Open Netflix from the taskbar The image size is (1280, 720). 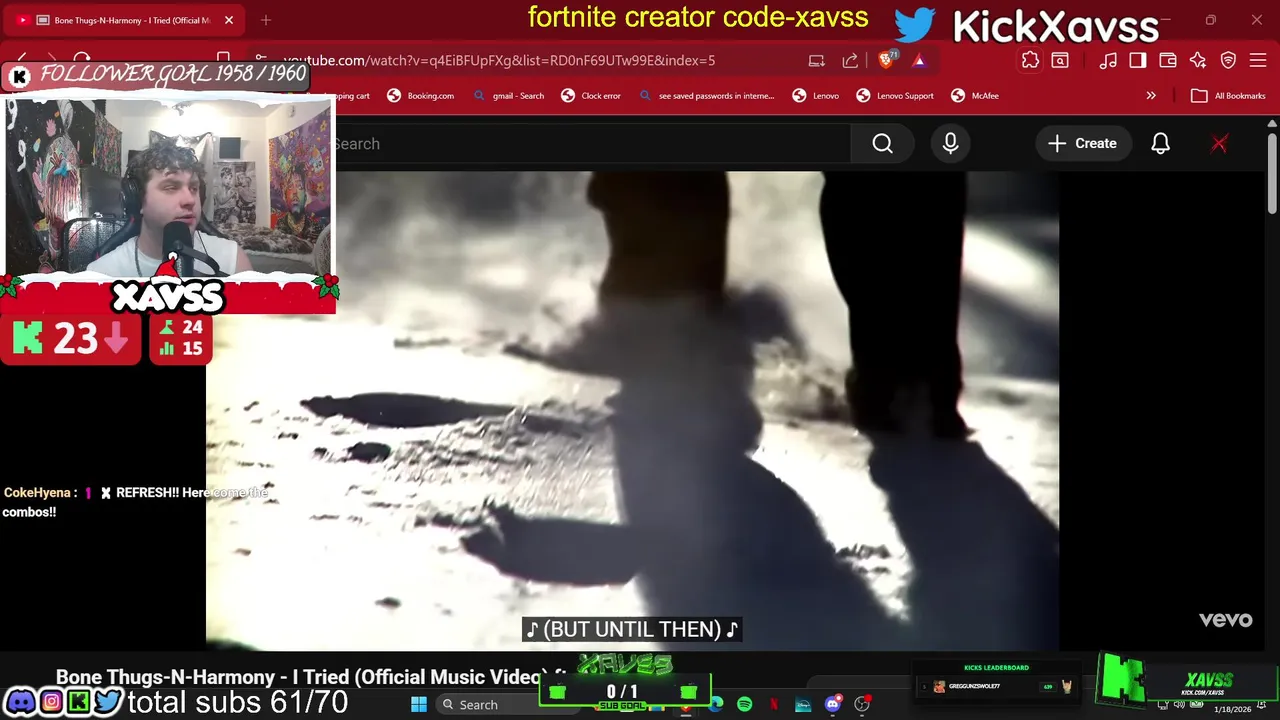click(774, 705)
